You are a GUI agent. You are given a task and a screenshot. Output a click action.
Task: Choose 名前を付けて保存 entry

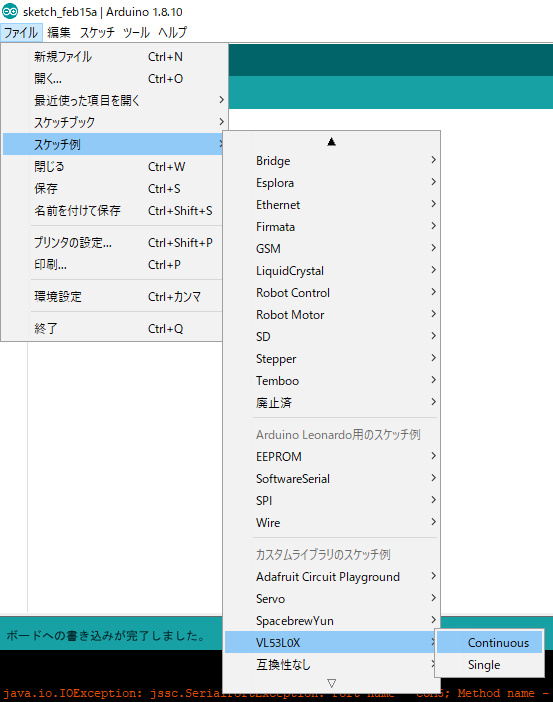coord(112,210)
